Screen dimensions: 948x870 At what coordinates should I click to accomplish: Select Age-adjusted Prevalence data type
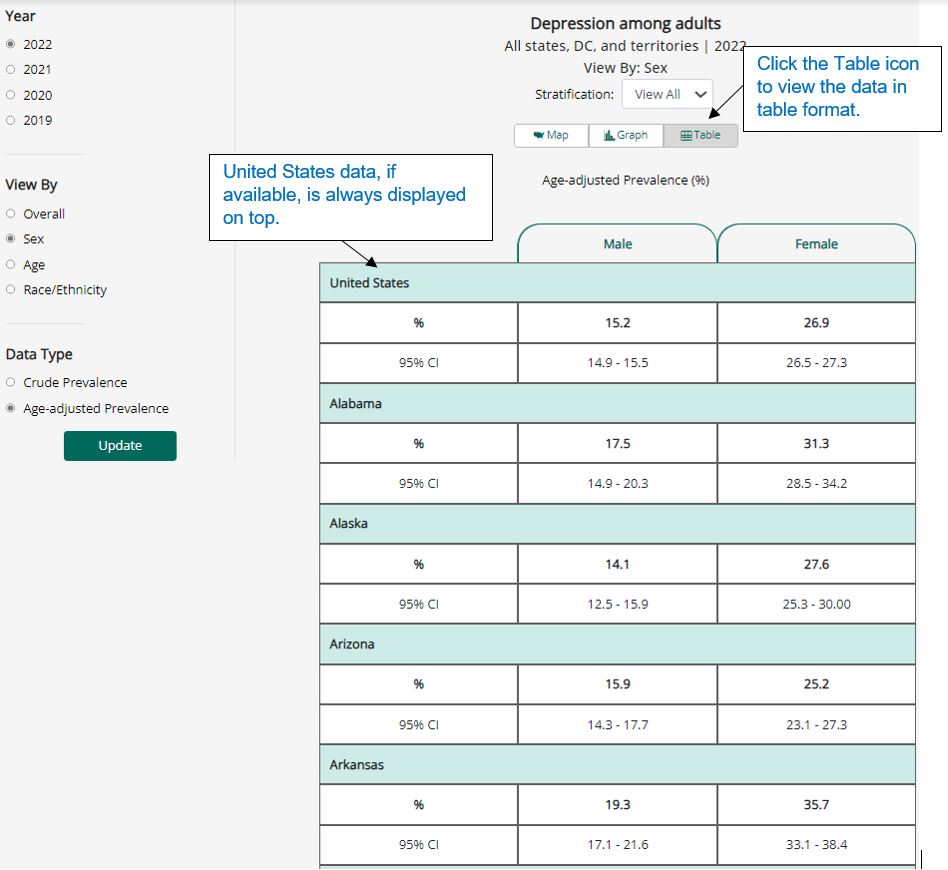point(10,408)
